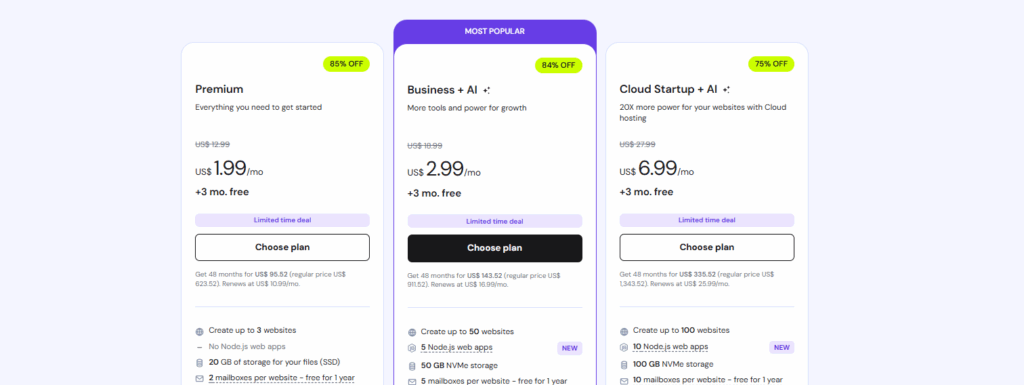The height and width of the screenshot is (385, 1024).
Task: Click the globe icon beside 100 websites
Action: (x=624, y=331)
